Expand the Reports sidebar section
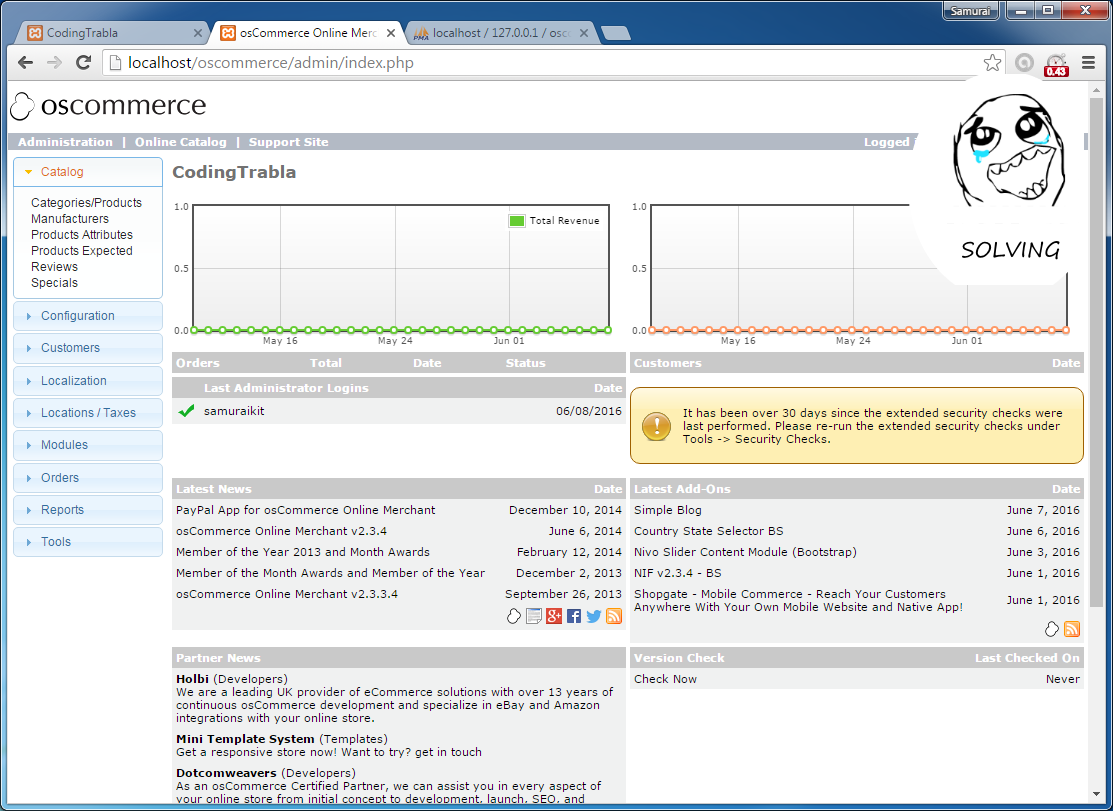 coord(88,509)
